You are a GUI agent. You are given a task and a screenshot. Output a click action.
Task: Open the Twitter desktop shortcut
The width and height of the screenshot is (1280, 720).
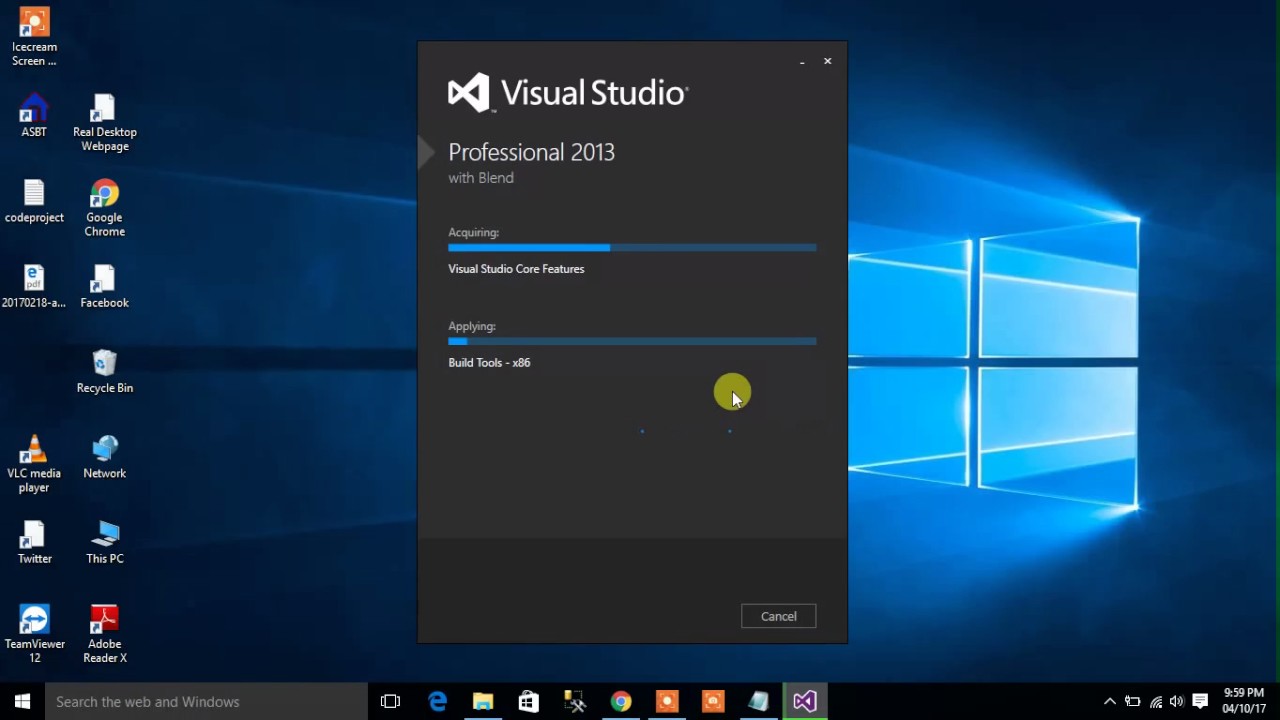[x=34, y=543]
